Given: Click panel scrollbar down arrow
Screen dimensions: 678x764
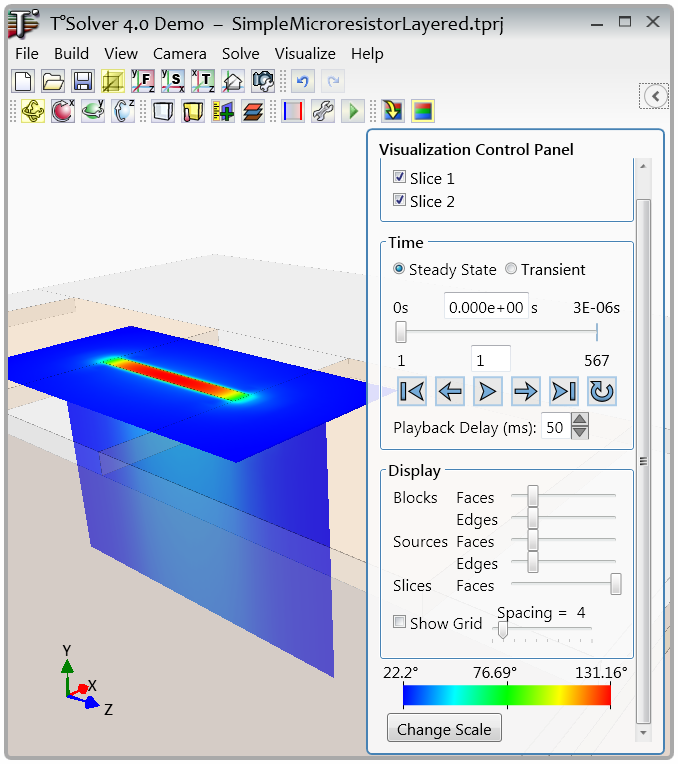Looking at the screenshot, I should tap(643, 732).
